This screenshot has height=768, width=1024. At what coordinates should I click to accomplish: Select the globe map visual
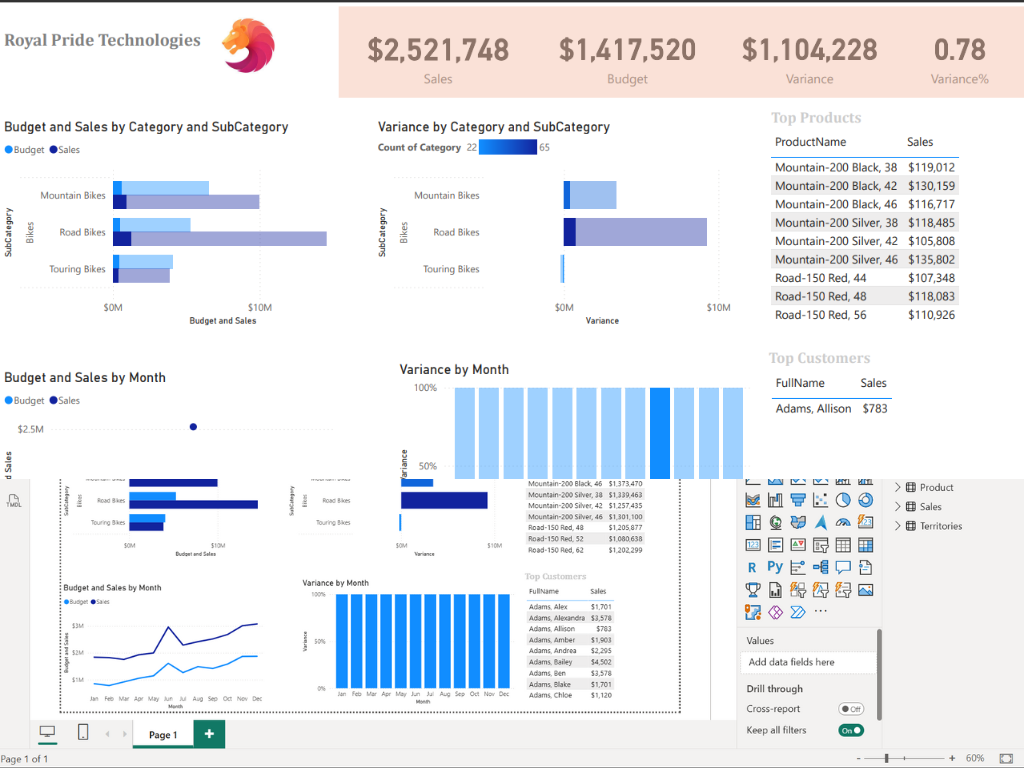pyautogui.click(x=775, y=522)
